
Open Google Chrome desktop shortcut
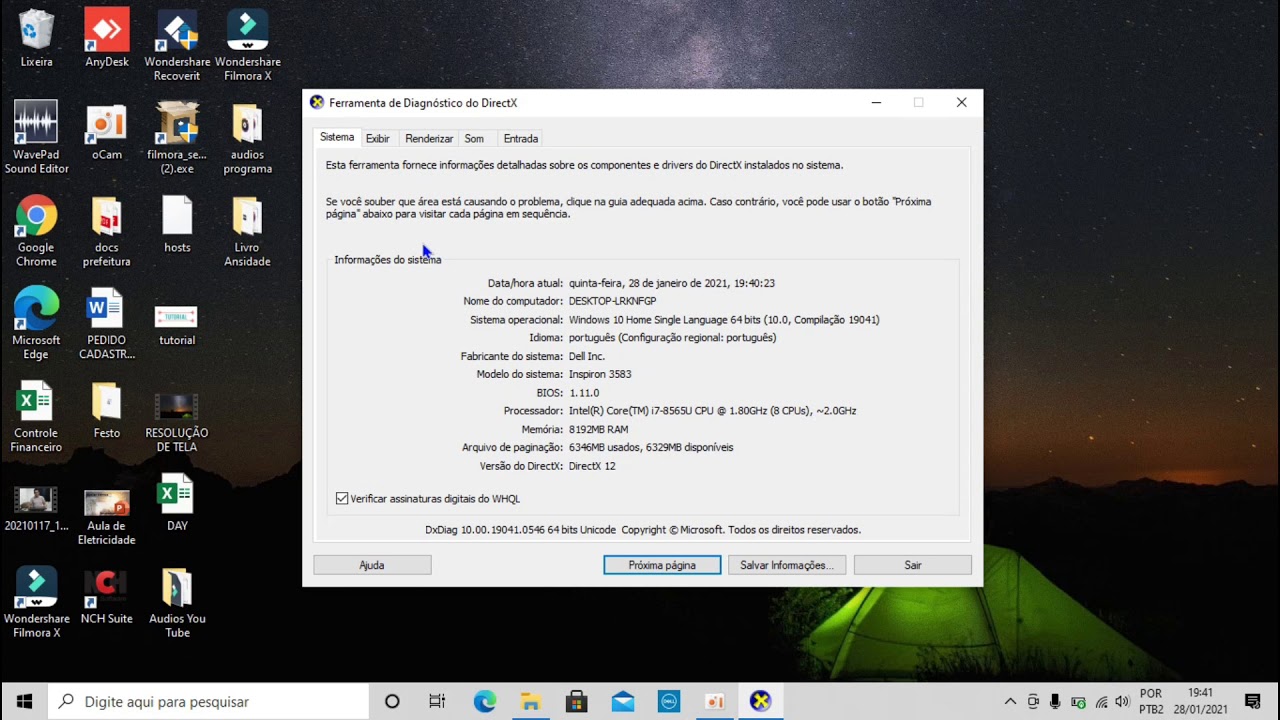(36, 230)
